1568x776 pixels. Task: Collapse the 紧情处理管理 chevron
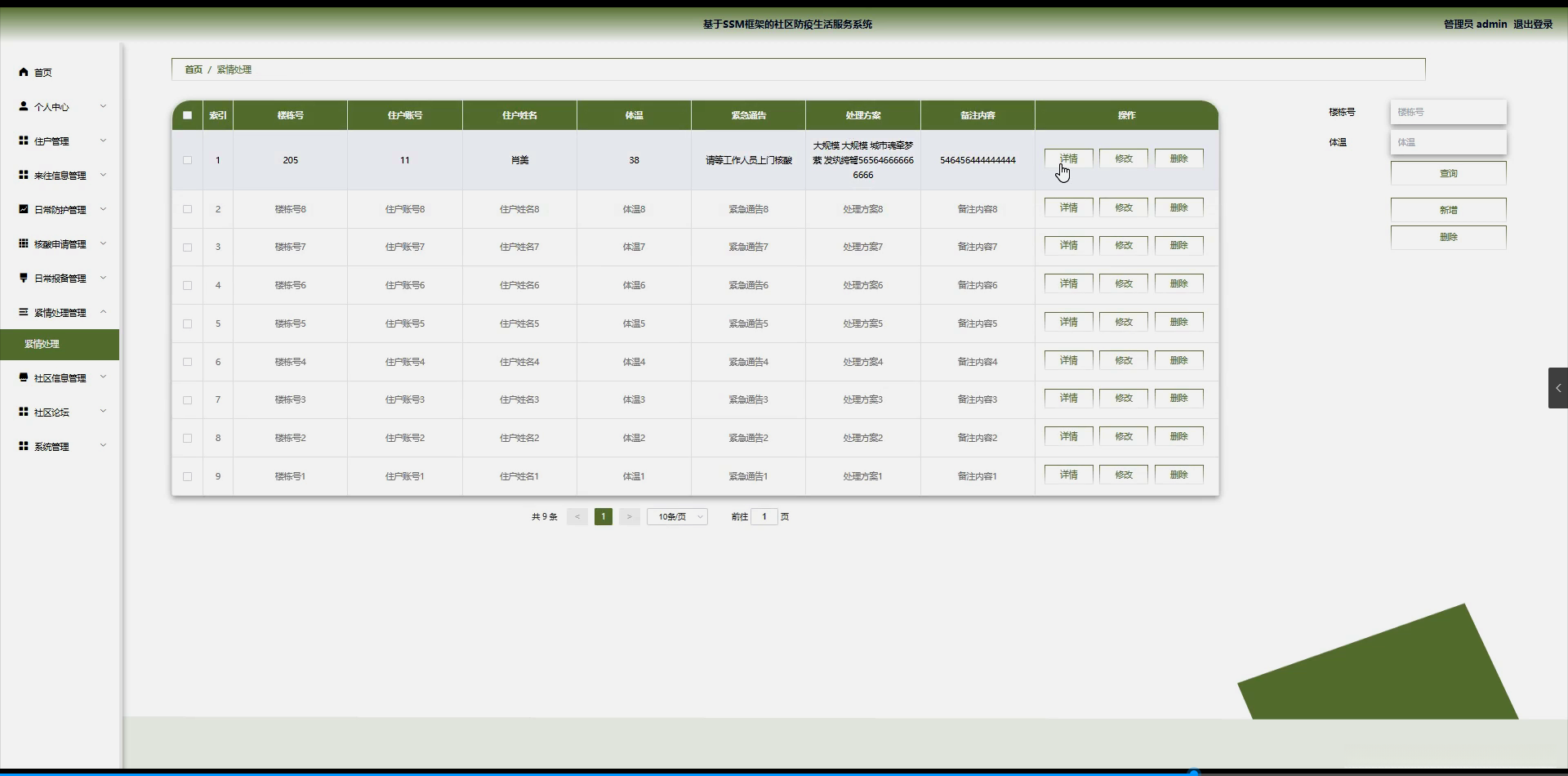[x=103, y=312]
